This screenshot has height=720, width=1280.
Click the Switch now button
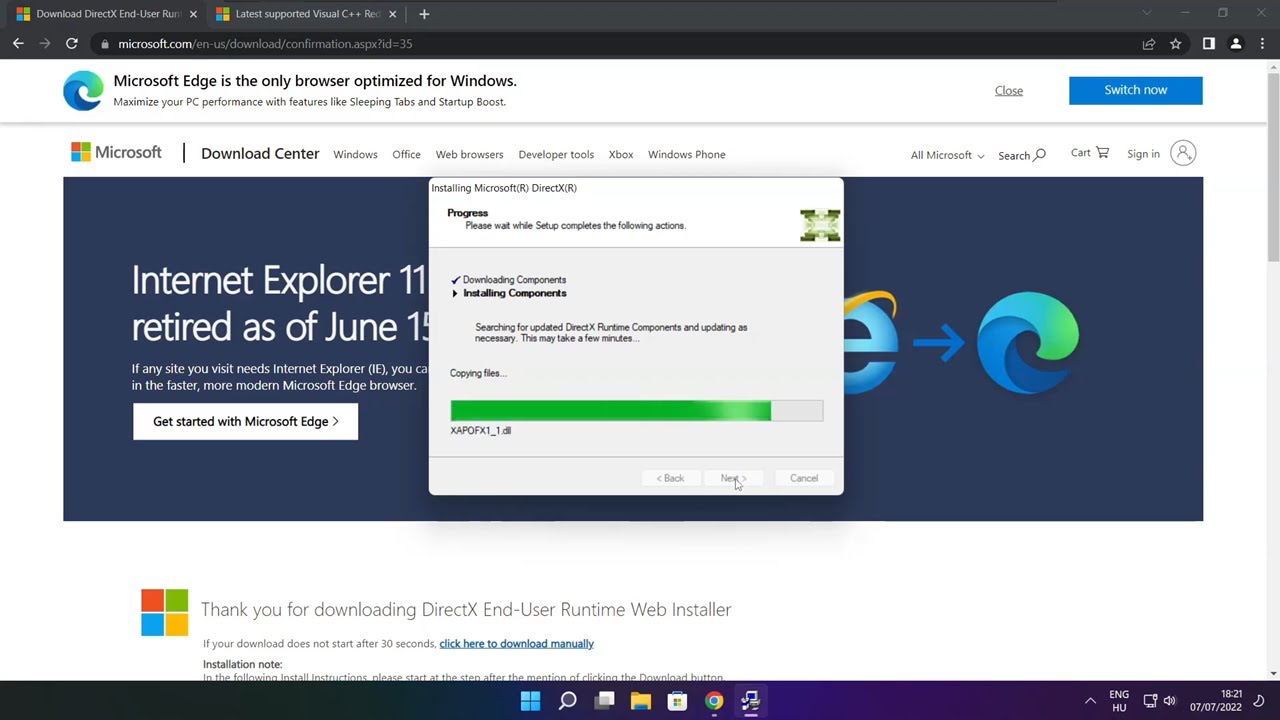coord(1136,90)
